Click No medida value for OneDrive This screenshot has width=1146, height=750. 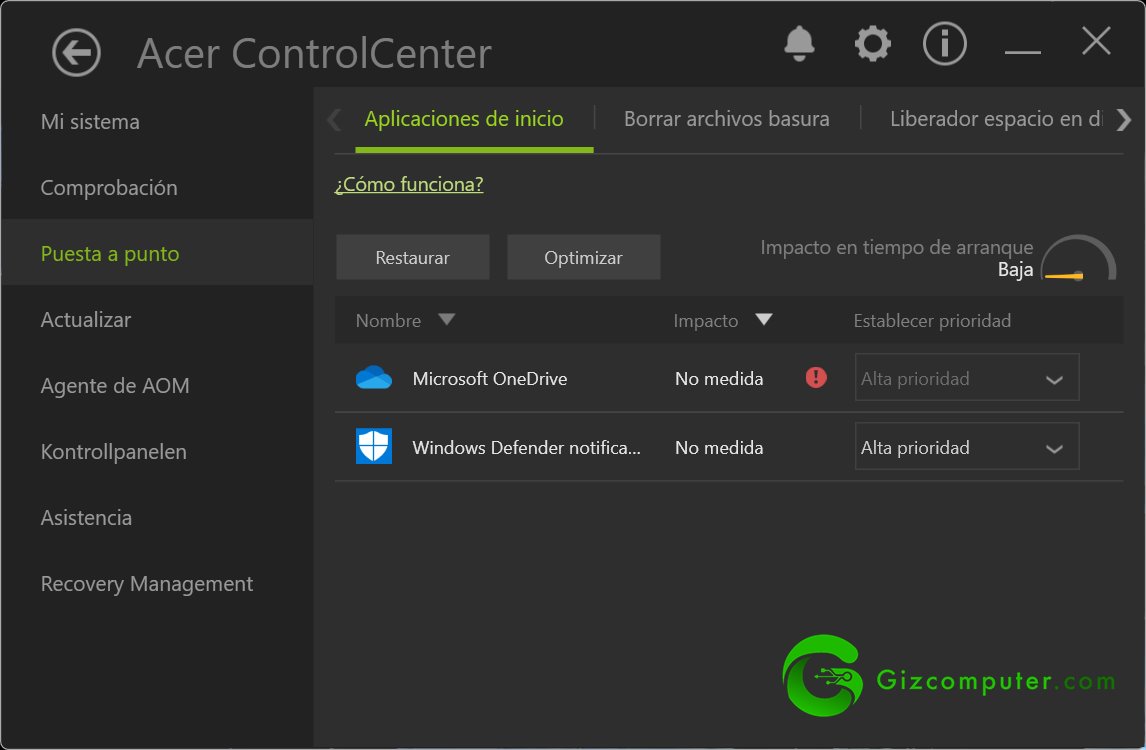tap(719, 379)
